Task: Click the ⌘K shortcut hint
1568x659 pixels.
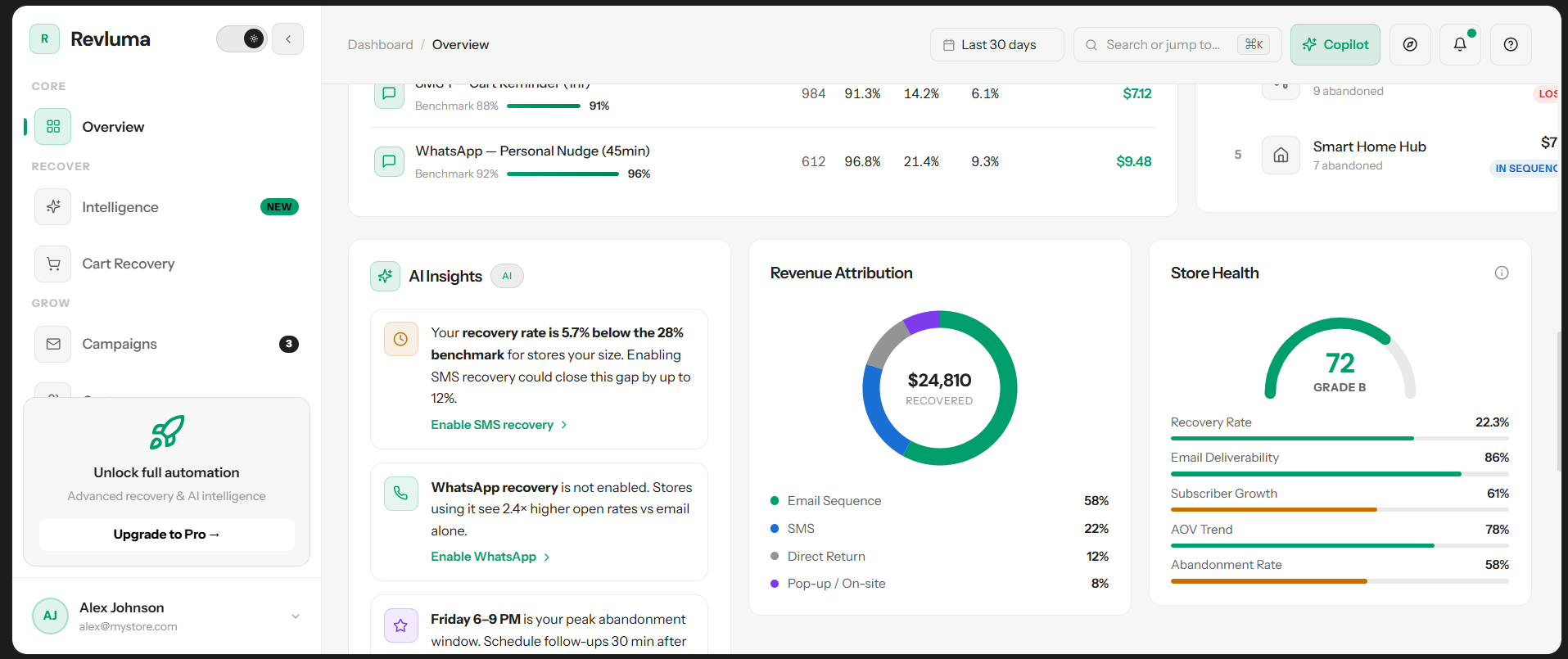Action: (1254, 45)
